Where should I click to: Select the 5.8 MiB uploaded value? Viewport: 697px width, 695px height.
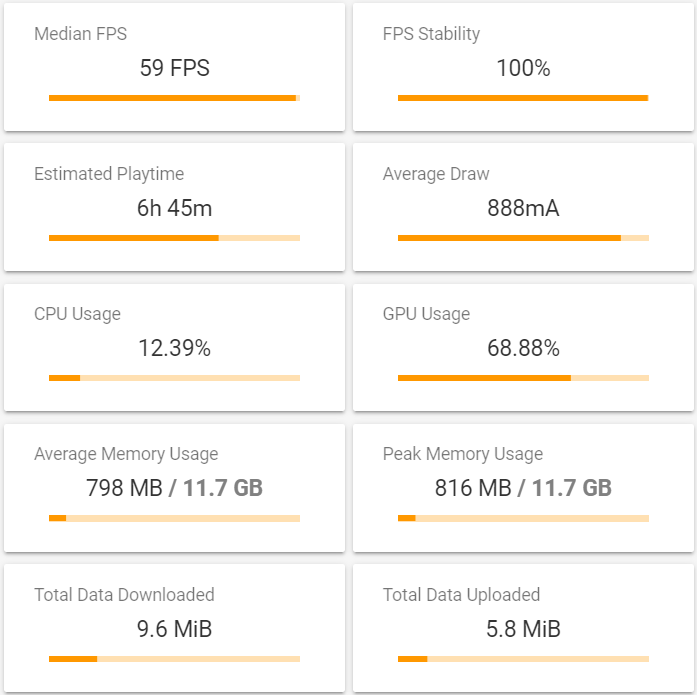[523, 629]
